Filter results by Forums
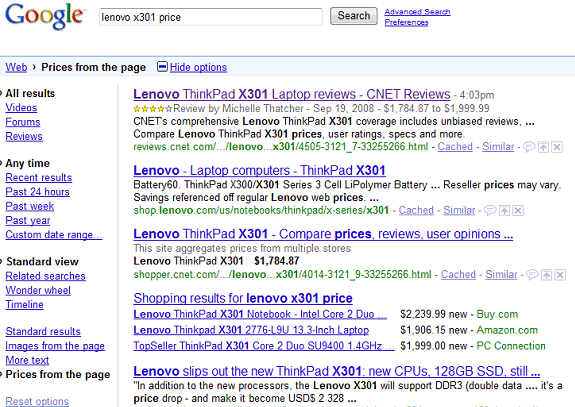The width and height of the screenshot is (575, 407). coord(23,122)
